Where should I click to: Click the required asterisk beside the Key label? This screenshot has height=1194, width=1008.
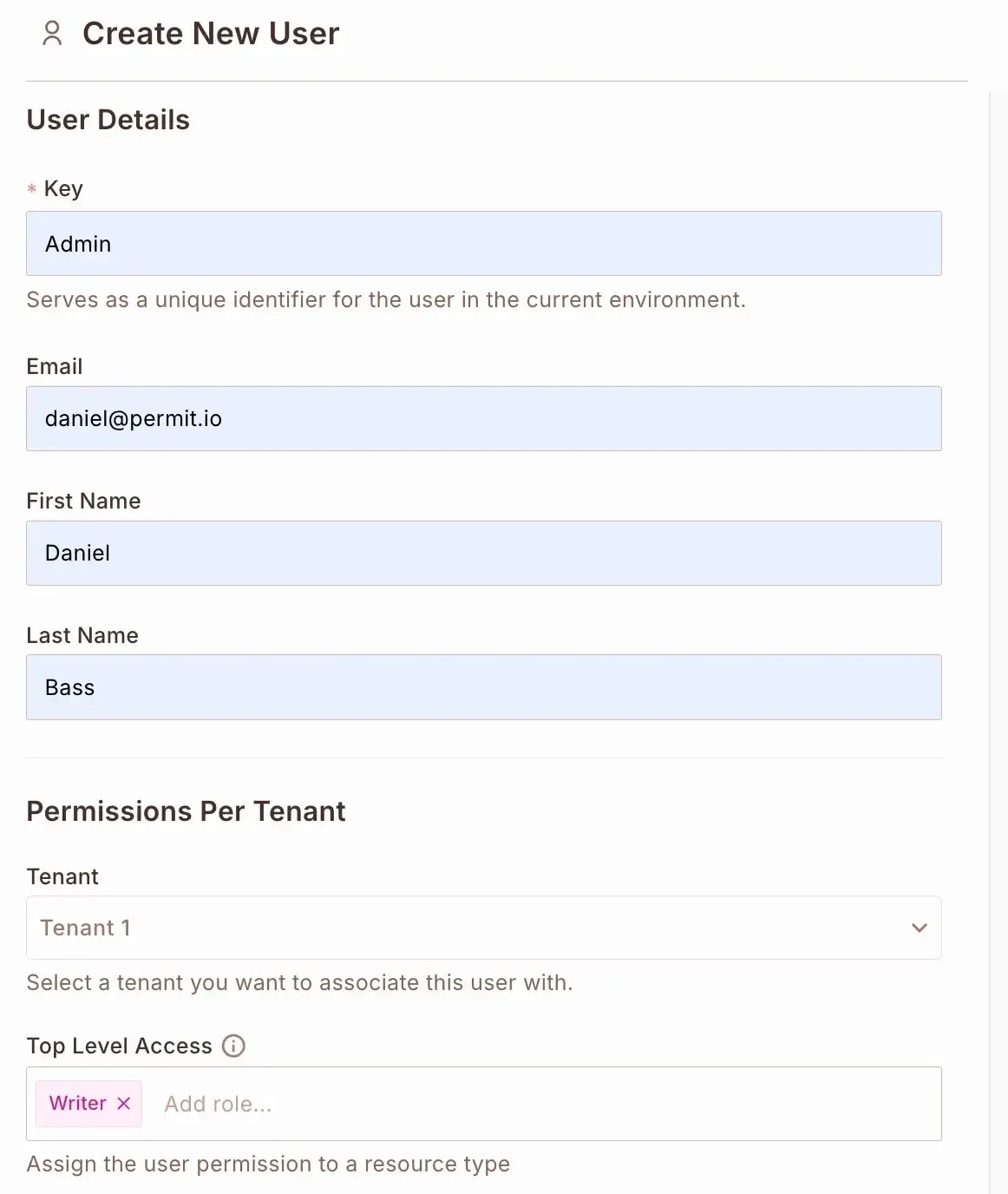coord(32,189)
